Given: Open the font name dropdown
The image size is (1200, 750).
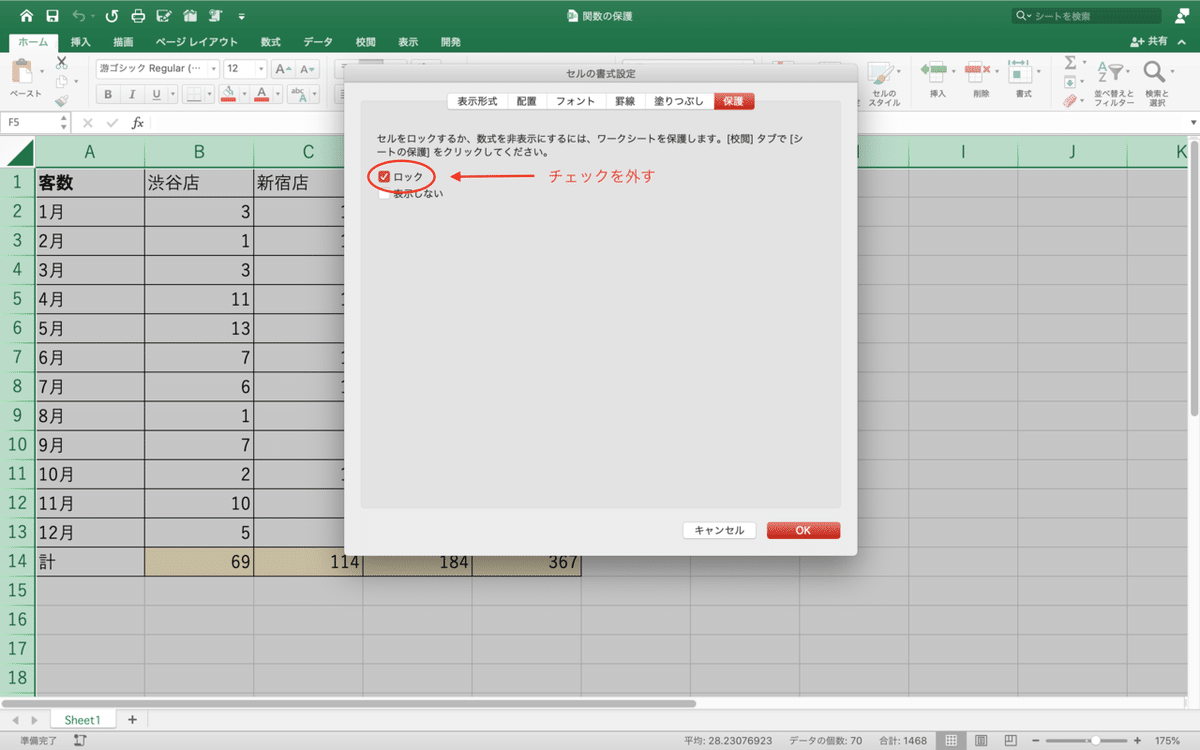Looking at the screenshot, I should (213, 69).
